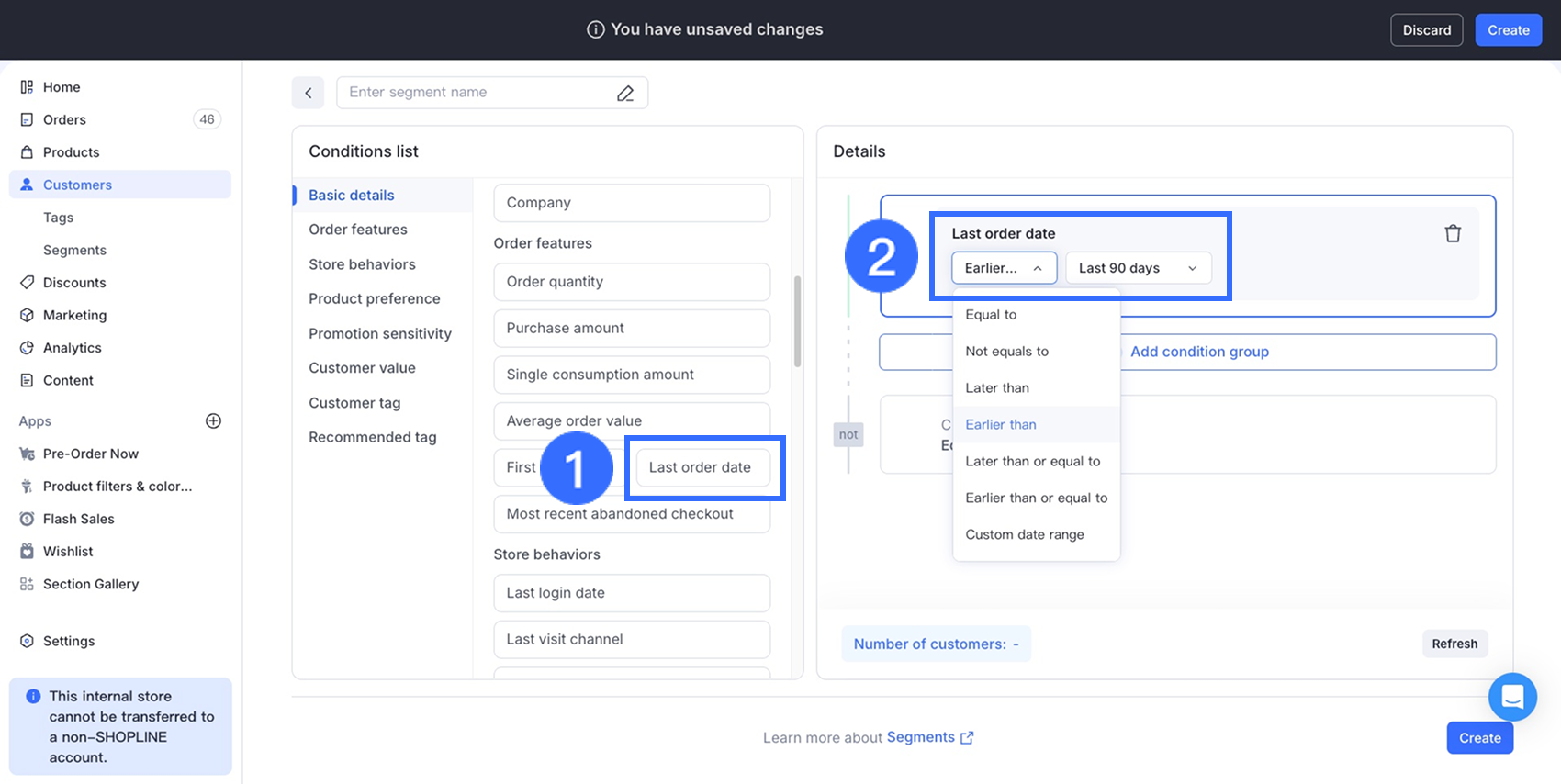Click the back arrow beside segment name
The width and height of the screenshot is (1561, 784).
[x=309, y=93]
